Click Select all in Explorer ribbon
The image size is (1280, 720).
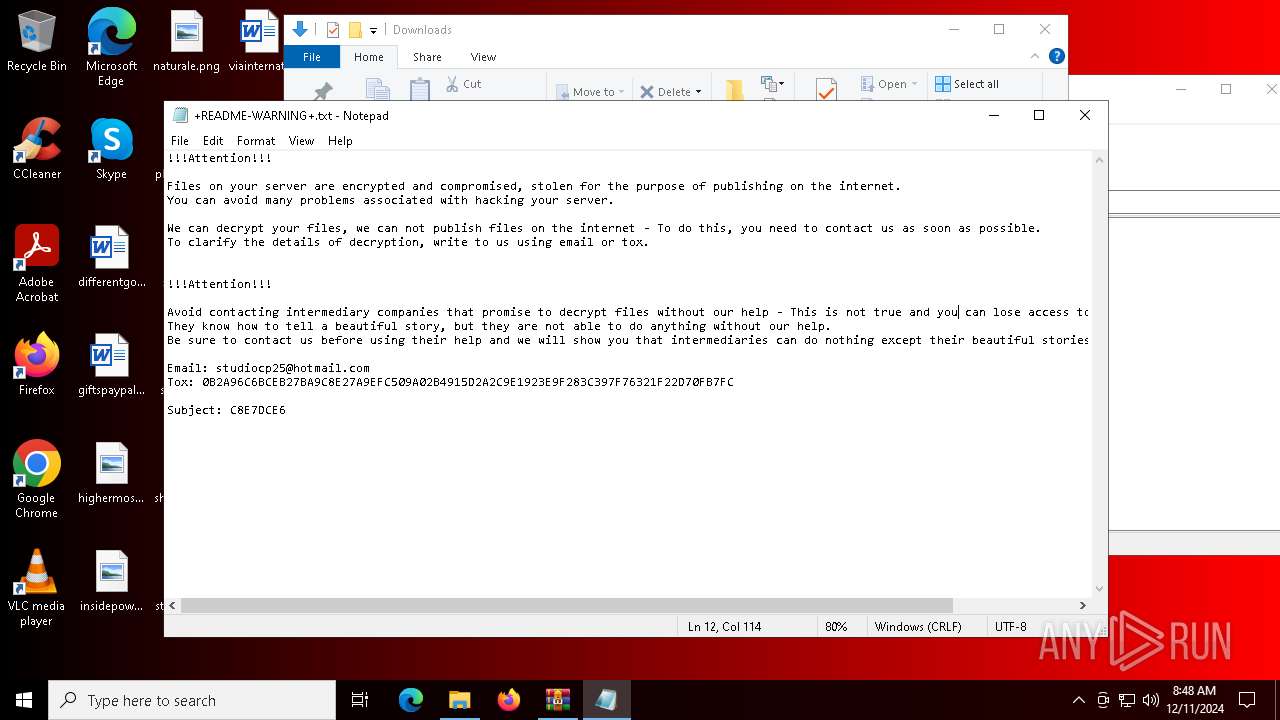(967, 84)
